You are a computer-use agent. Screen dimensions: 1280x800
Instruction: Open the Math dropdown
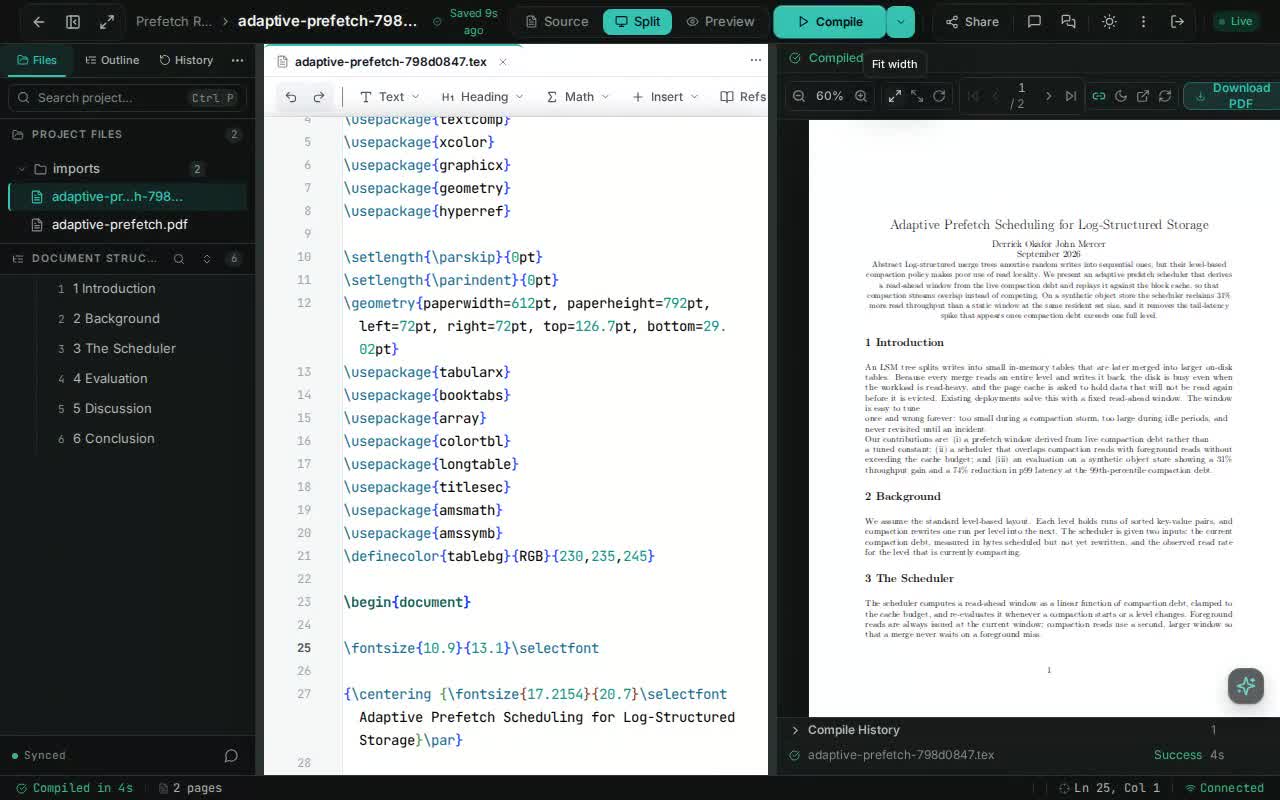[578, 97]
